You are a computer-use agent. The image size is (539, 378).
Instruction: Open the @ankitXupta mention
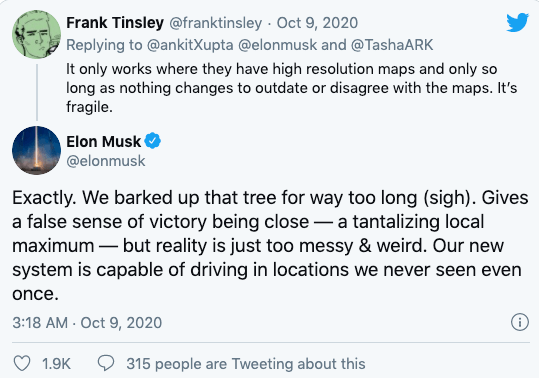190,45
